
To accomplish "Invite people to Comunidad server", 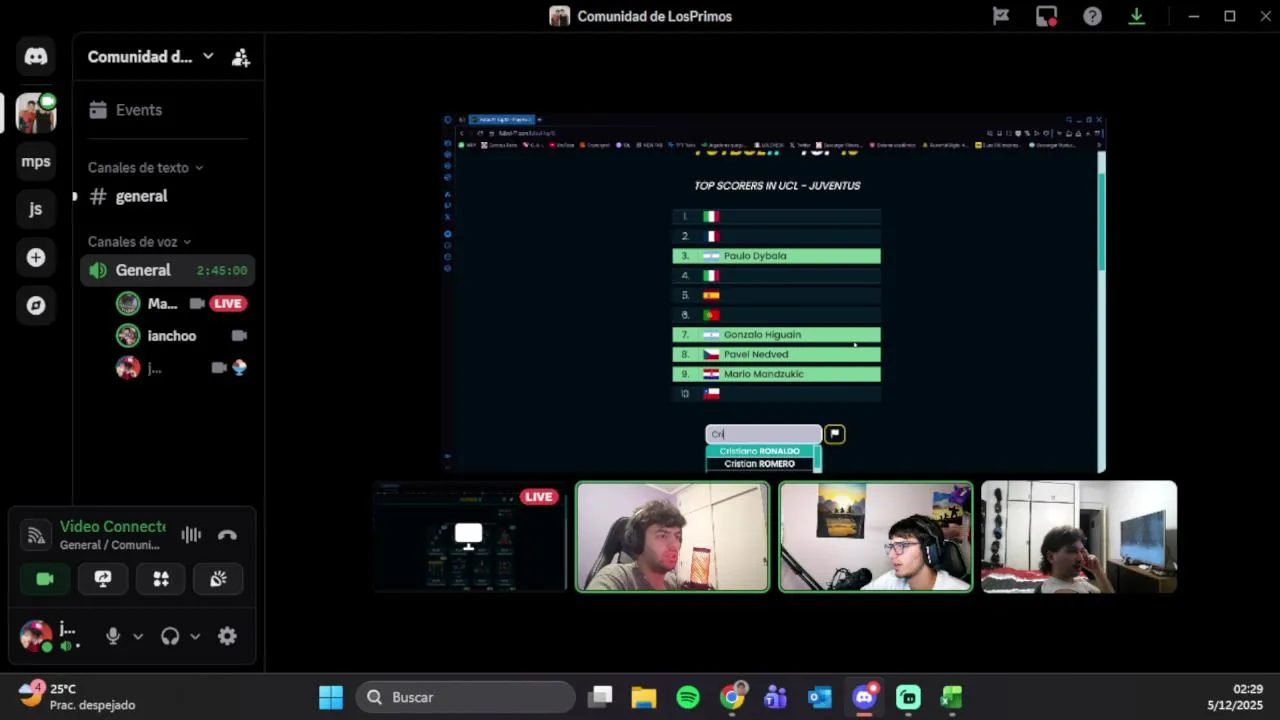I will 241,57.
